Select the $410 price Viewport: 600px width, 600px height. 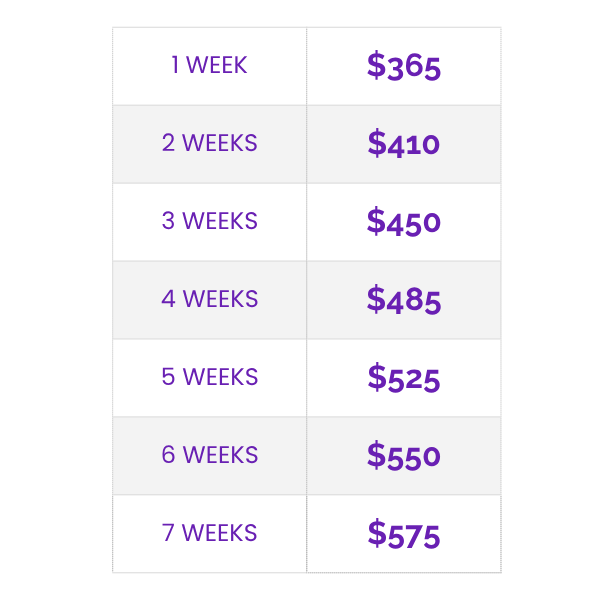(x=403, y=144)
